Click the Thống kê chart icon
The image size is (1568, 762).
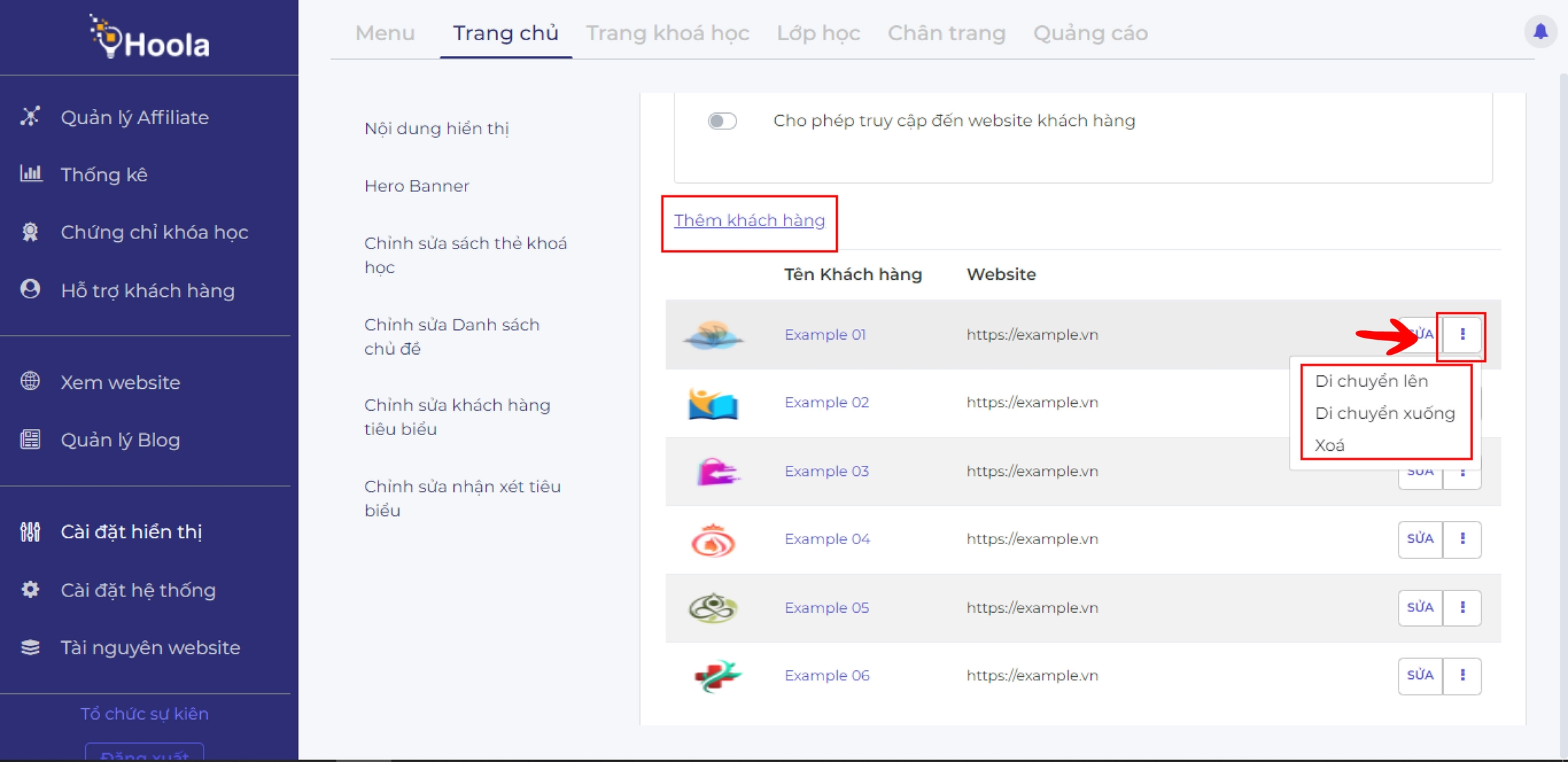(30, 174)
